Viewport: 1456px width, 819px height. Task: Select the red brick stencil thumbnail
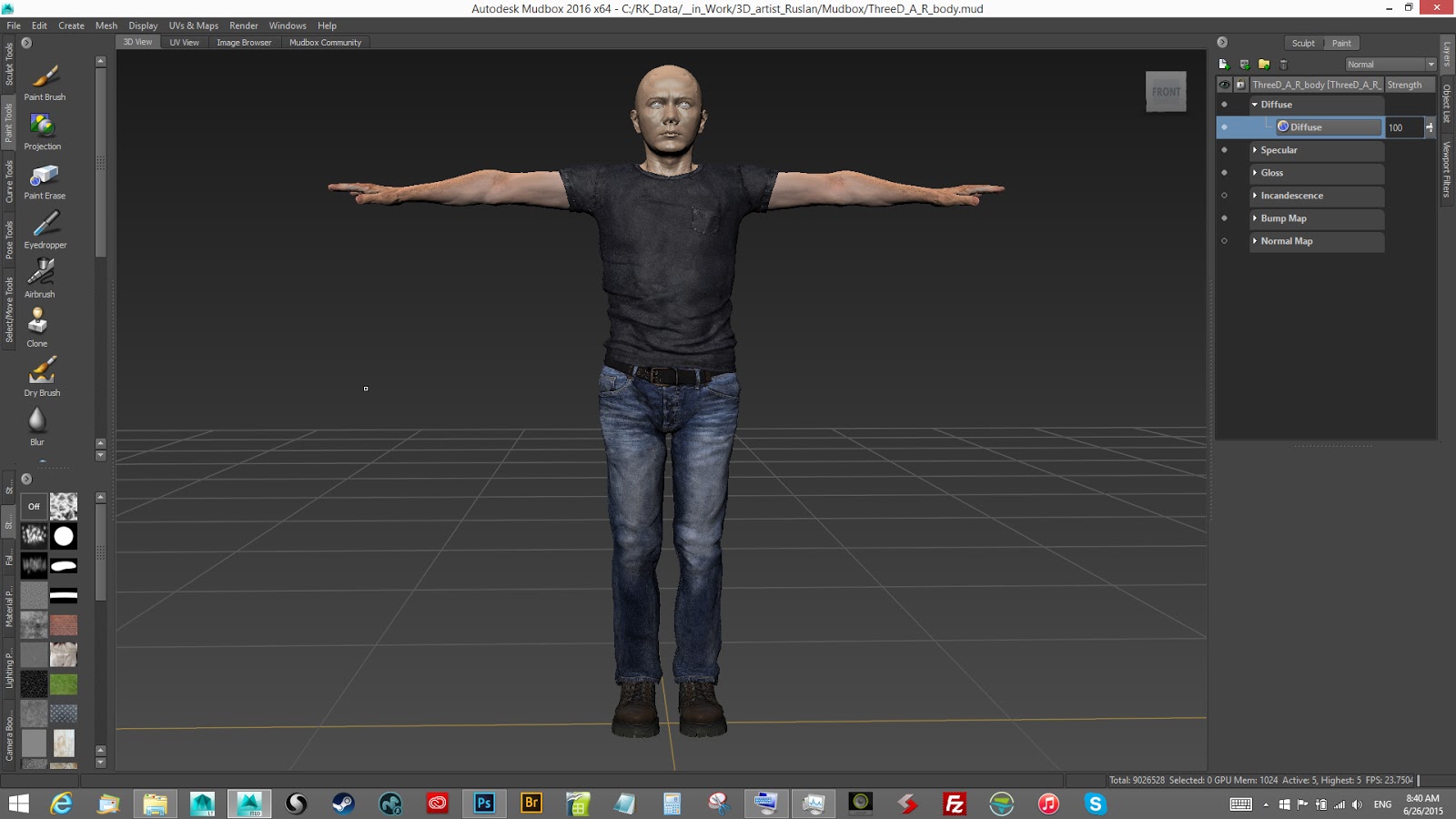(64, 625)
